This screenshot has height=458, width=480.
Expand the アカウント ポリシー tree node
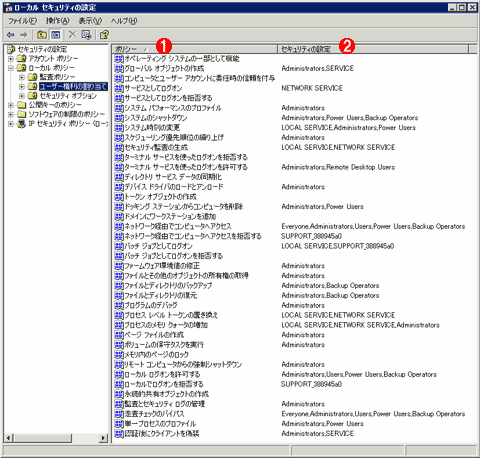pyautogui.click(x=11, y=59)
